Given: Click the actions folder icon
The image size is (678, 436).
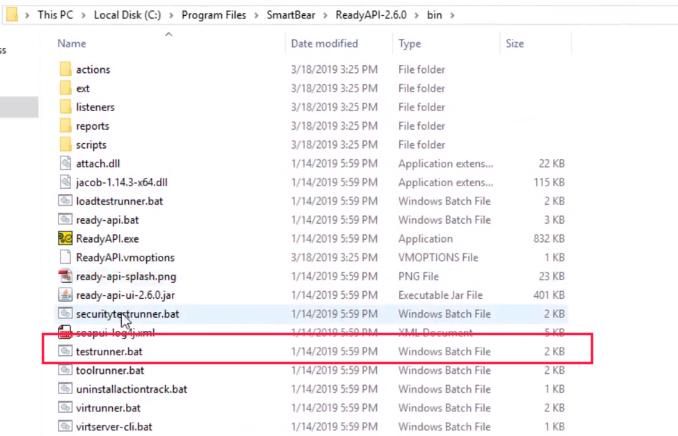Looking at the screenshot, I should pyautogui.click(x=65, y=69).
